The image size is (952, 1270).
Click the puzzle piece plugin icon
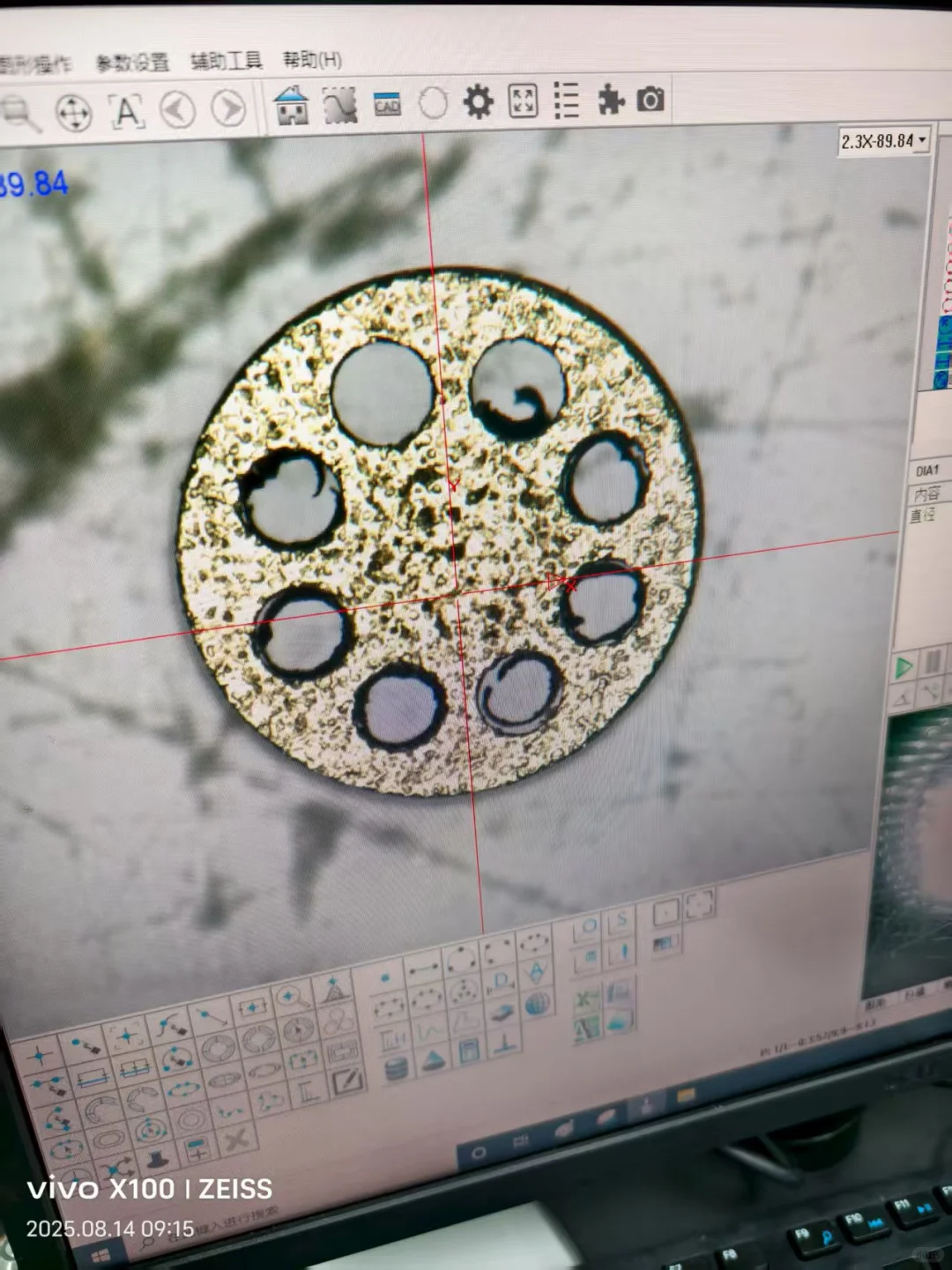click(x=611, y=99)
